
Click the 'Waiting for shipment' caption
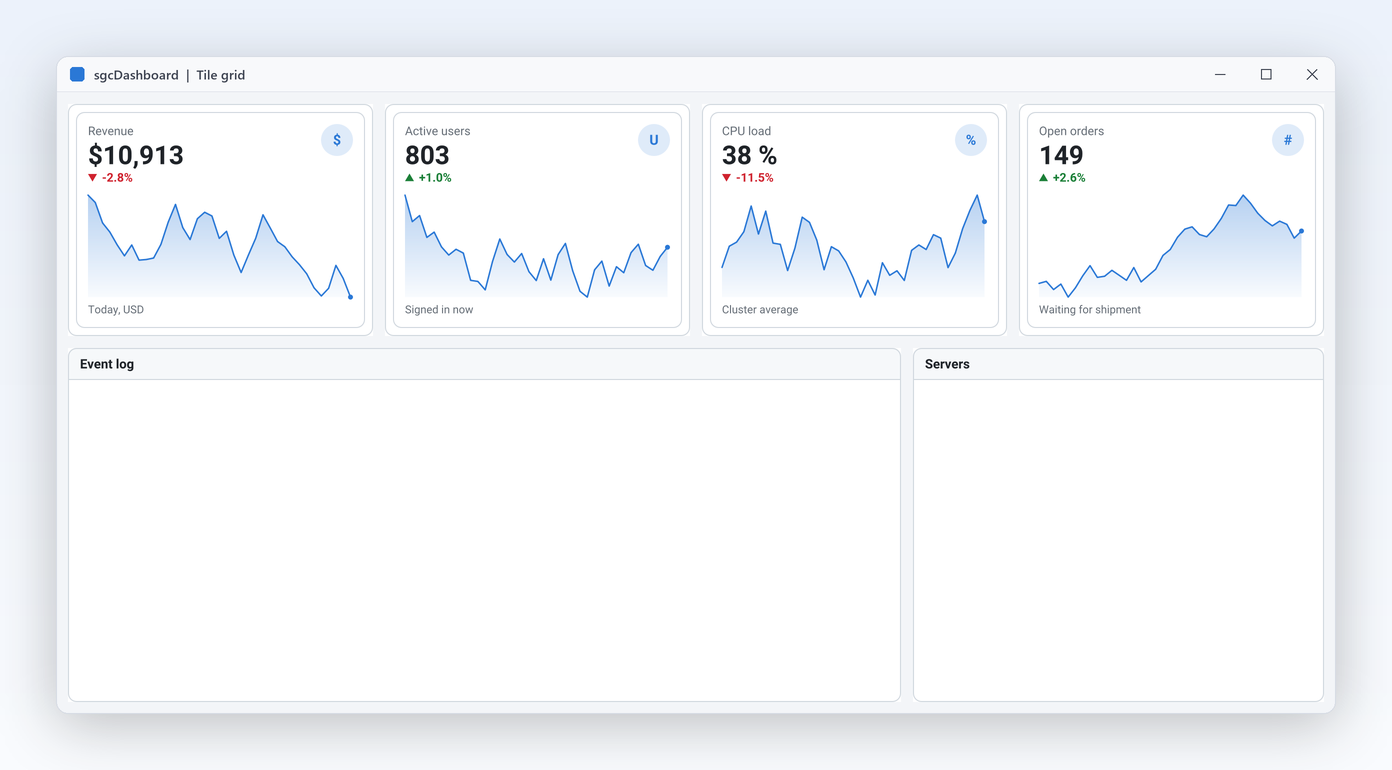point(1090,310)
